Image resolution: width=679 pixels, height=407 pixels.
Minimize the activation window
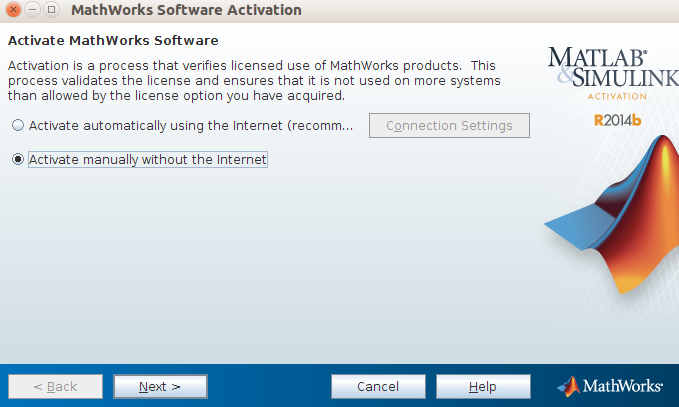(31, 10)
